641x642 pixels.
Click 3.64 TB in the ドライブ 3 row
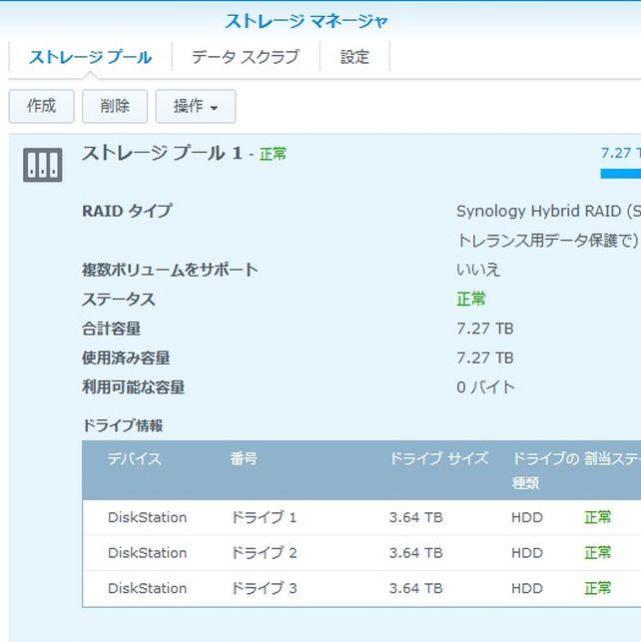(x=416, y=589)
